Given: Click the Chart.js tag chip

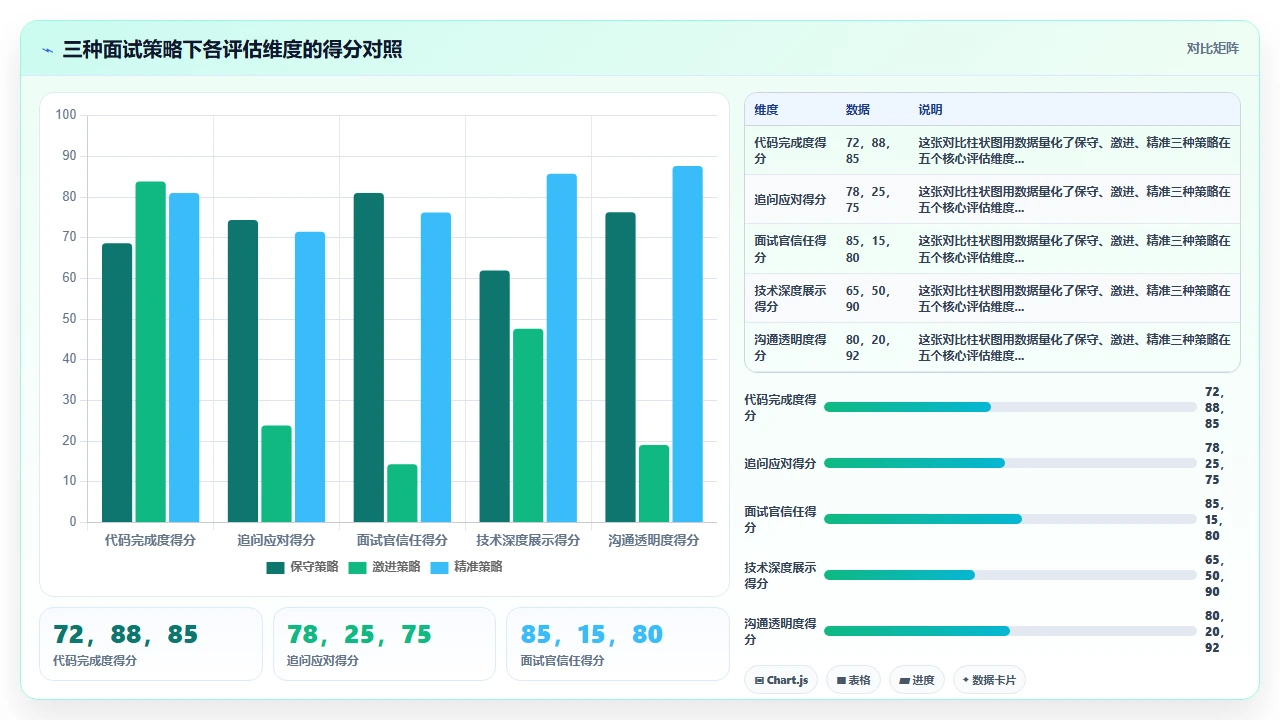Looking at the screenshot, I should [x=781, y=680].
